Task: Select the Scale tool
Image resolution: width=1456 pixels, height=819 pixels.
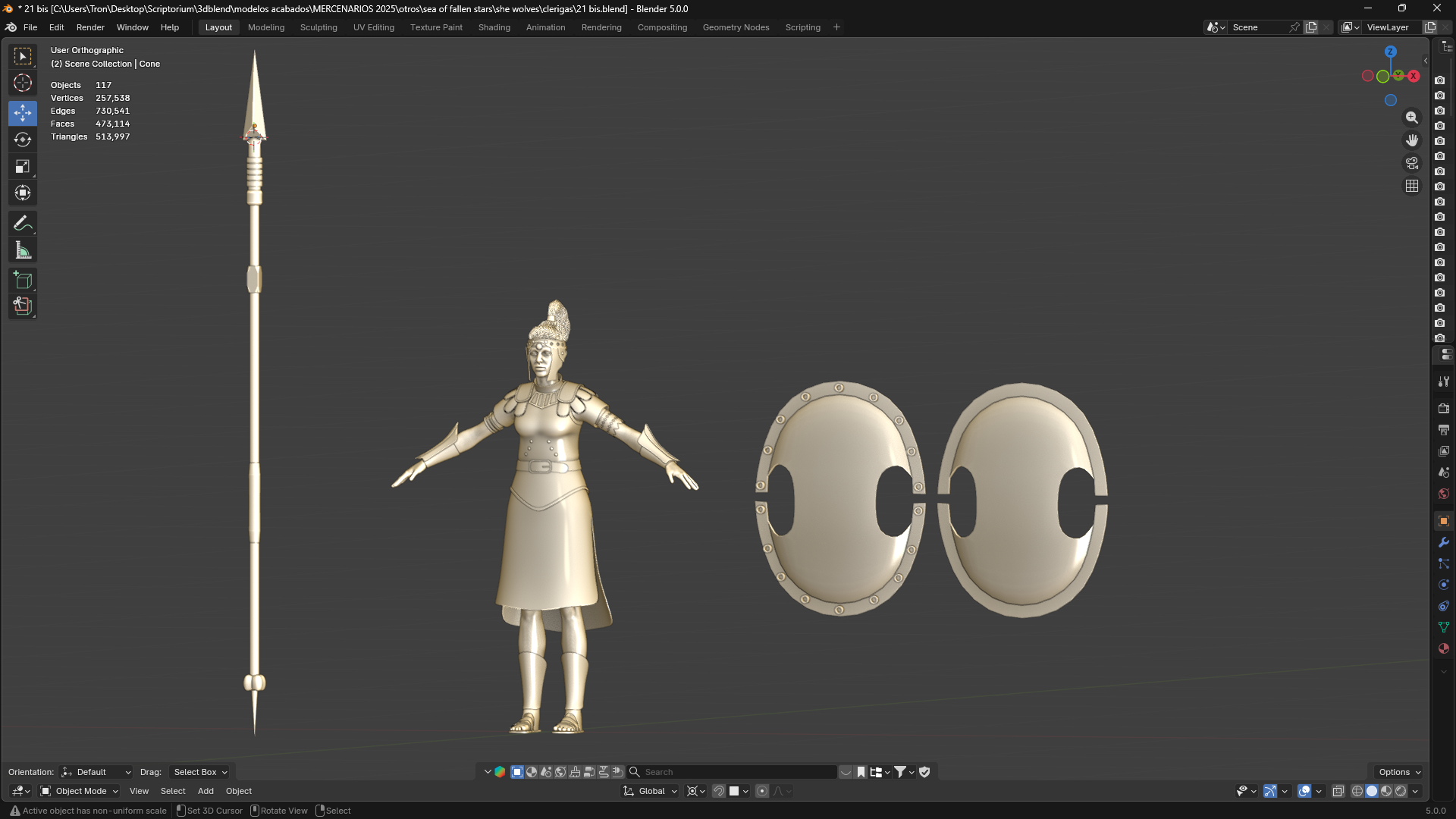Action: point(23,166)
